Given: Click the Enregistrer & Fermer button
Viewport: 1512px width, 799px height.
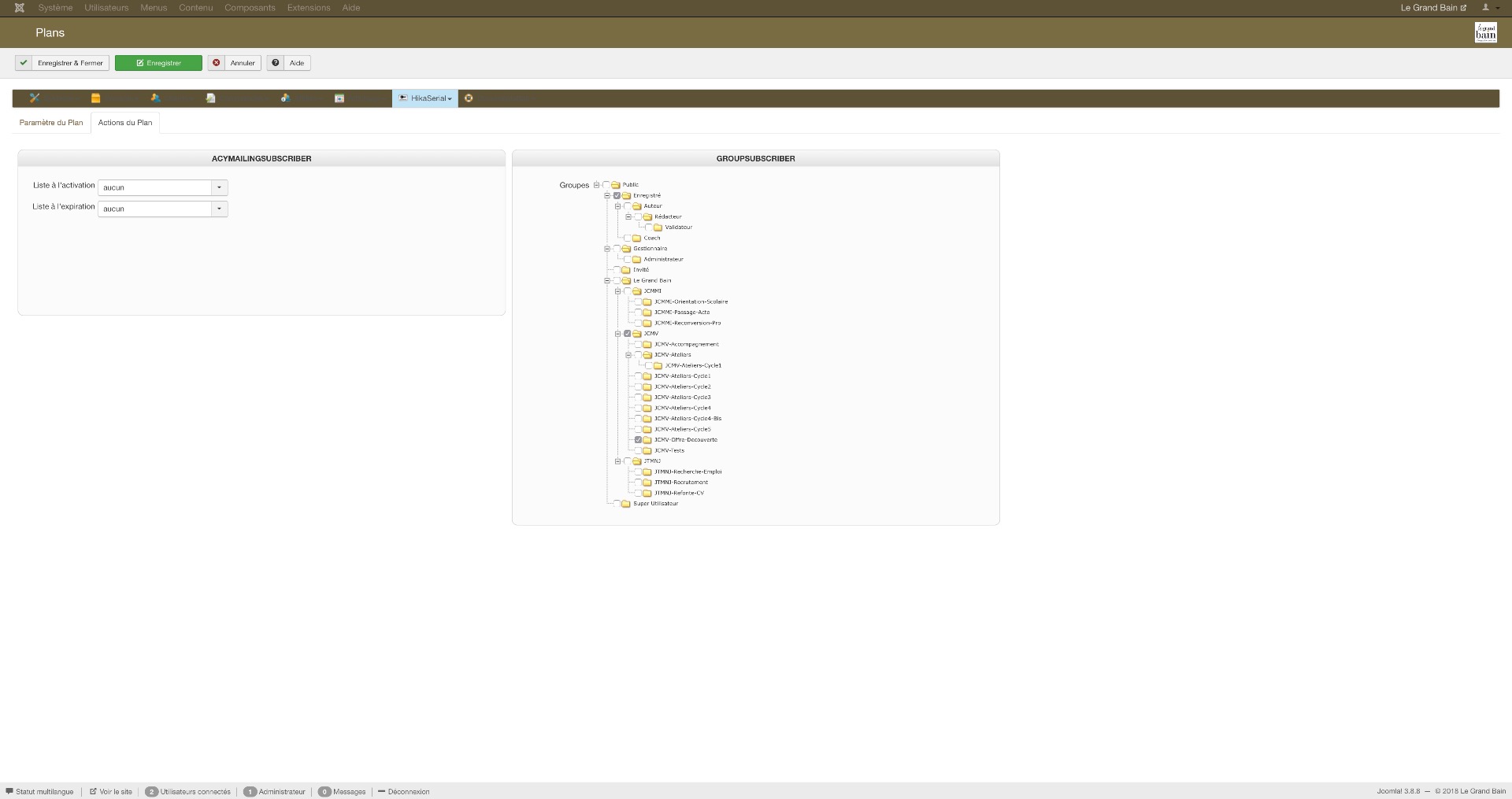Looking at the screenshot, I should point(62,63).
